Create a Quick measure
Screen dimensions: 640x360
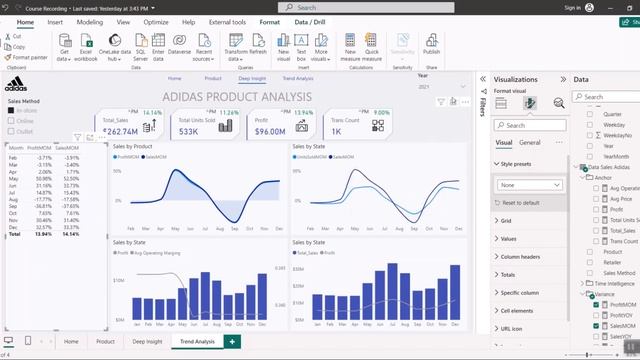click(x=371, y=47)
